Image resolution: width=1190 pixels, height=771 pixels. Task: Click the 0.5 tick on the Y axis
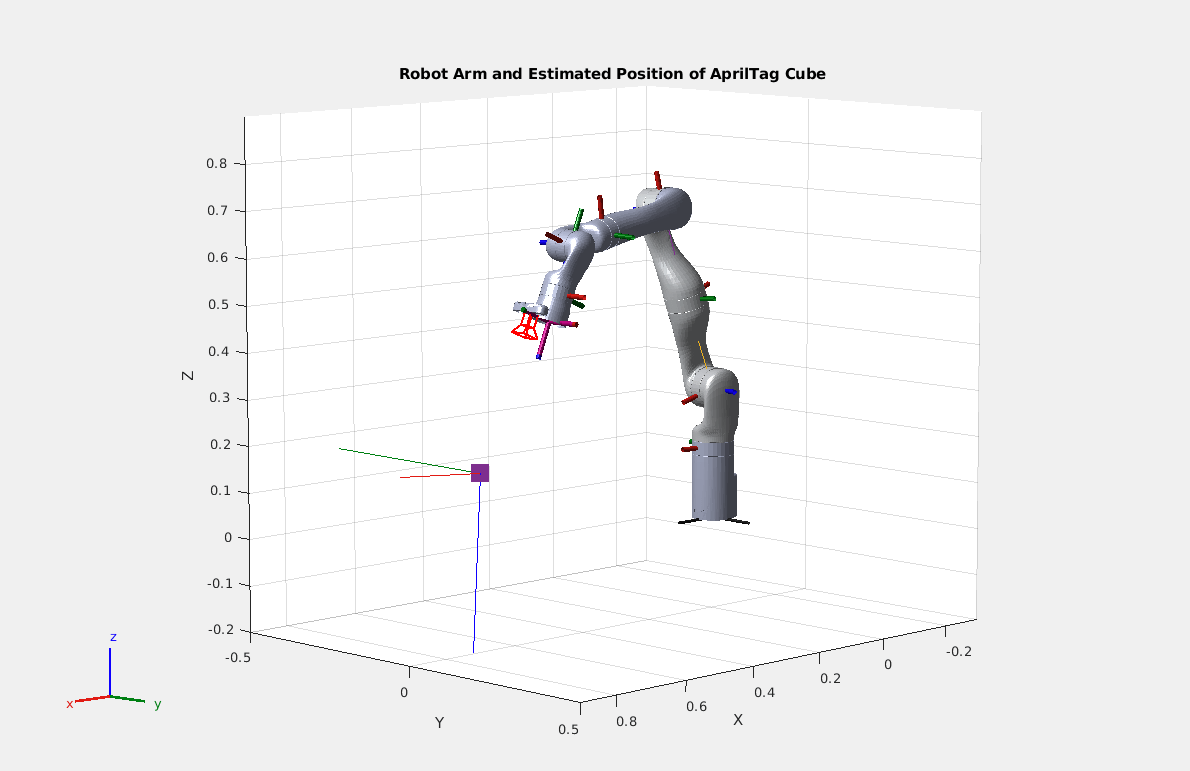568,729
